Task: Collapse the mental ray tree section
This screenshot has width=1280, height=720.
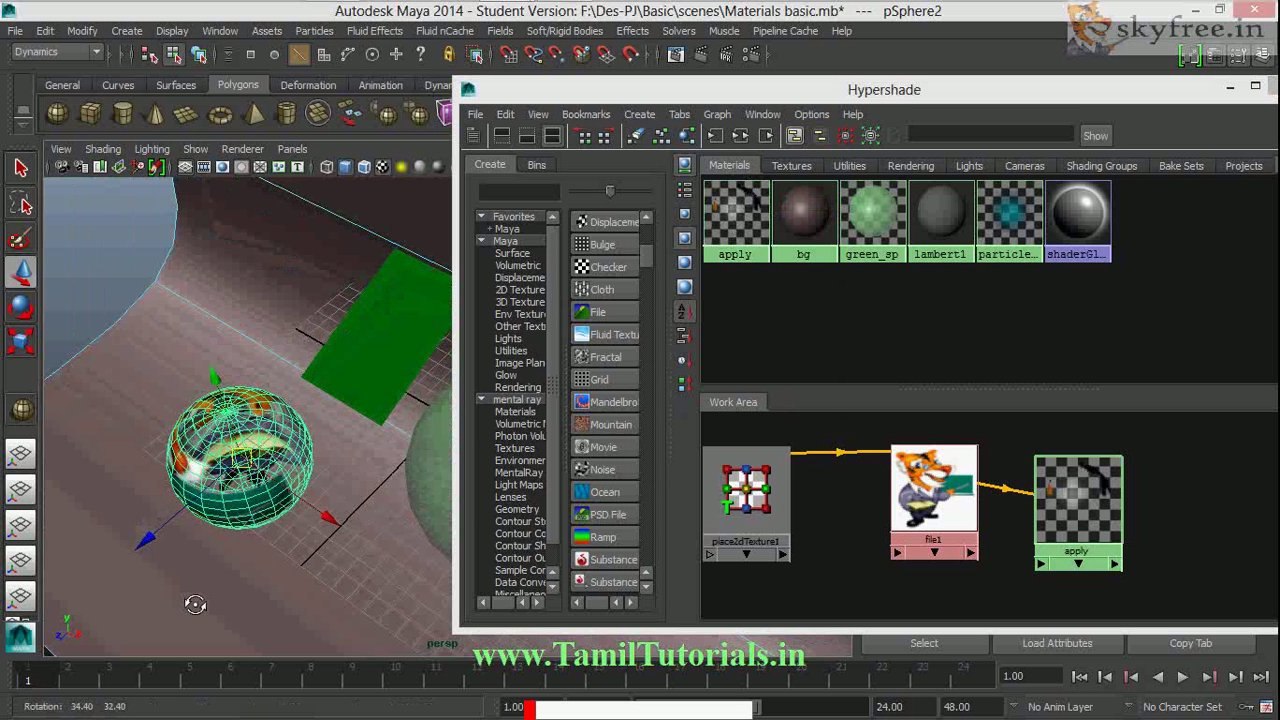Action: (x=481, y=399)
